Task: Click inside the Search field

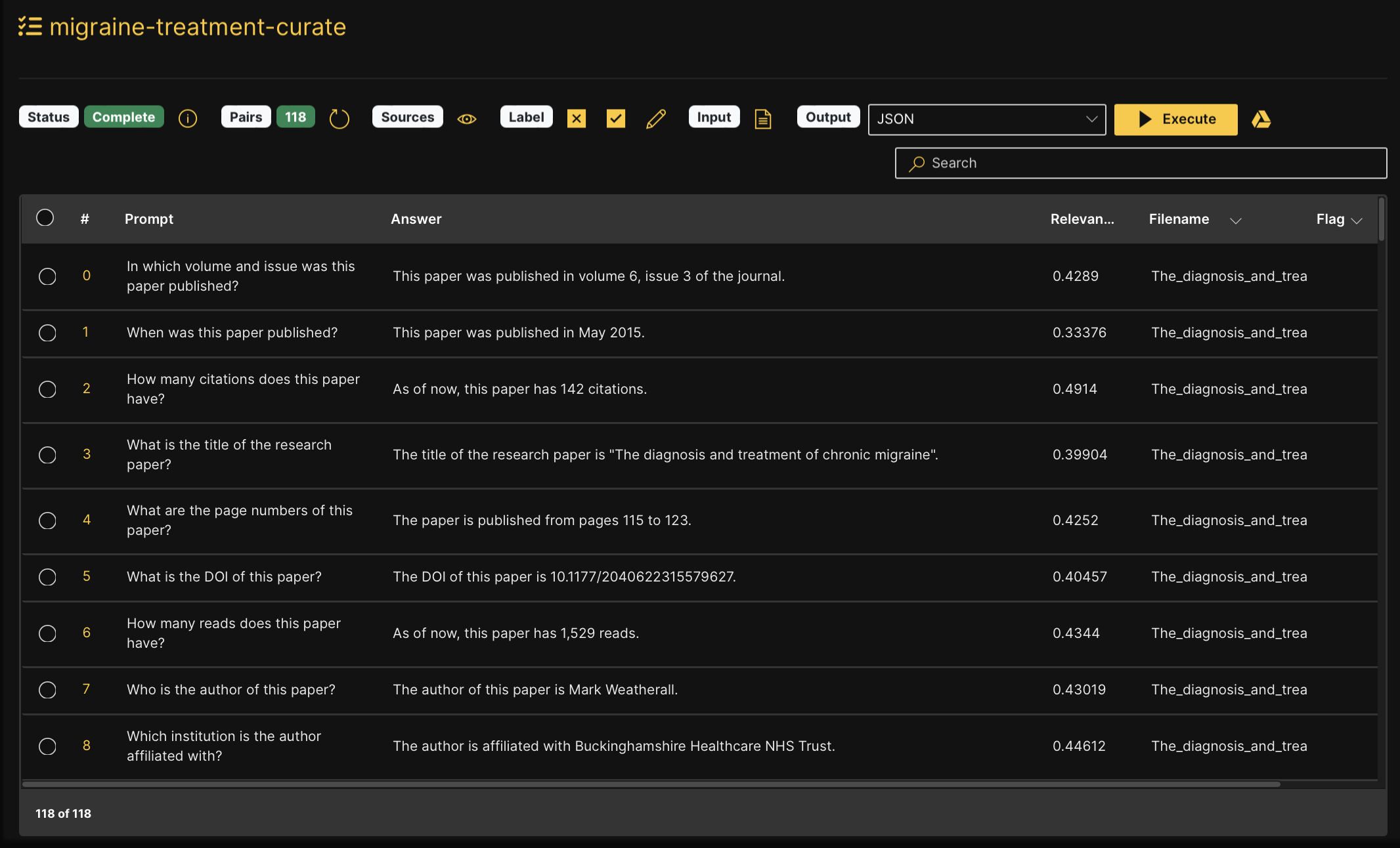Action: 1140,163
